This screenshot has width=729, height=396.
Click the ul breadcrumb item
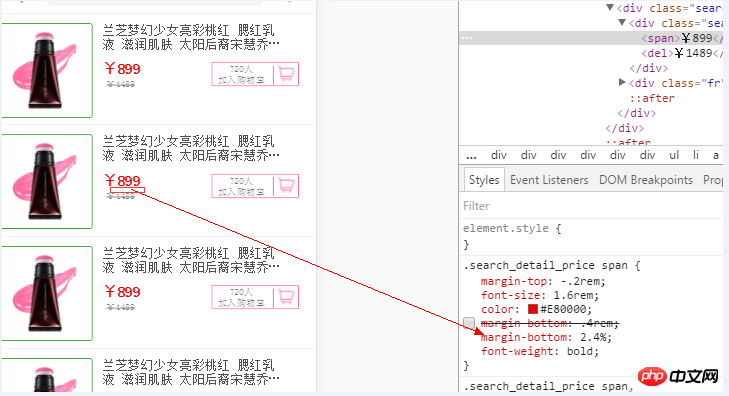[674, 155]
